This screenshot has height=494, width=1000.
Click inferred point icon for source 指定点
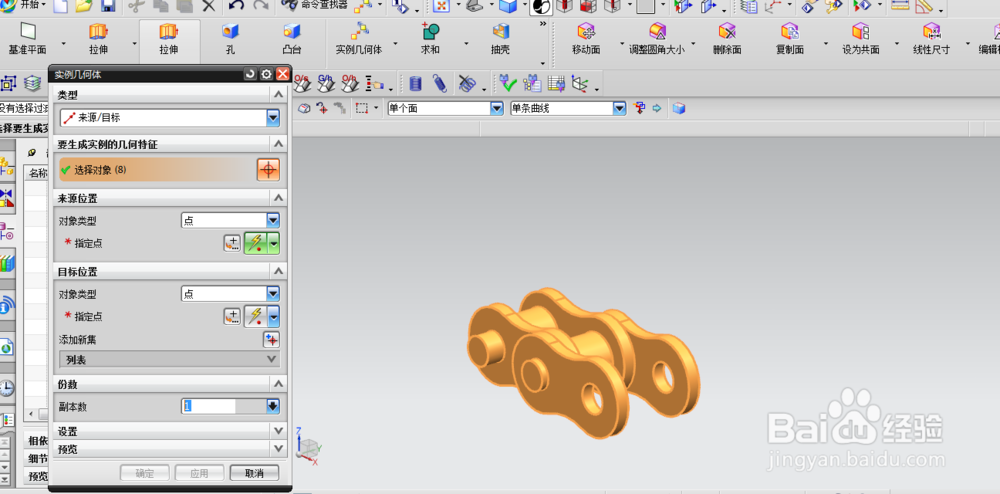[x=255, y=243]
